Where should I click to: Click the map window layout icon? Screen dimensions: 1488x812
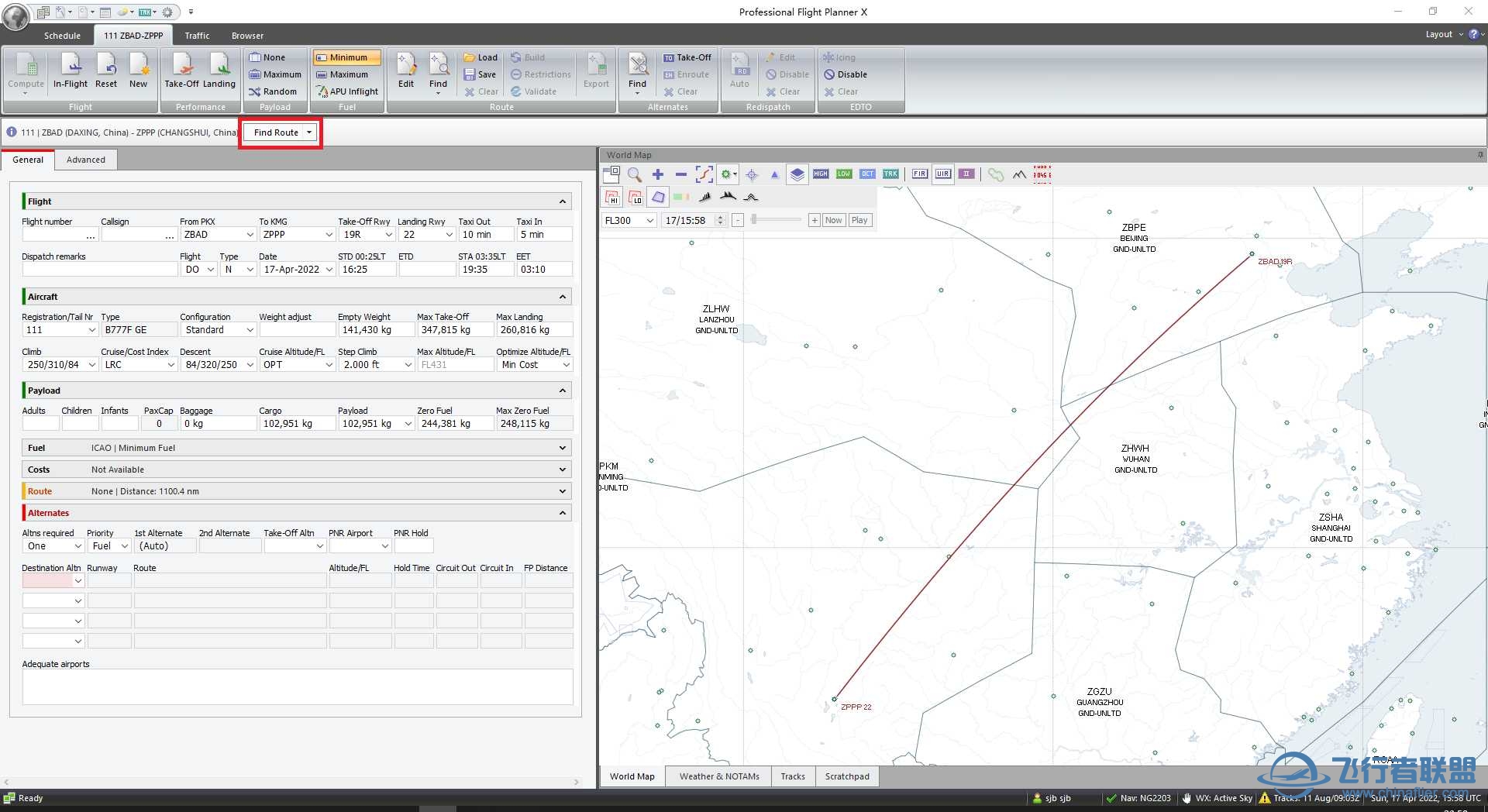611,174
